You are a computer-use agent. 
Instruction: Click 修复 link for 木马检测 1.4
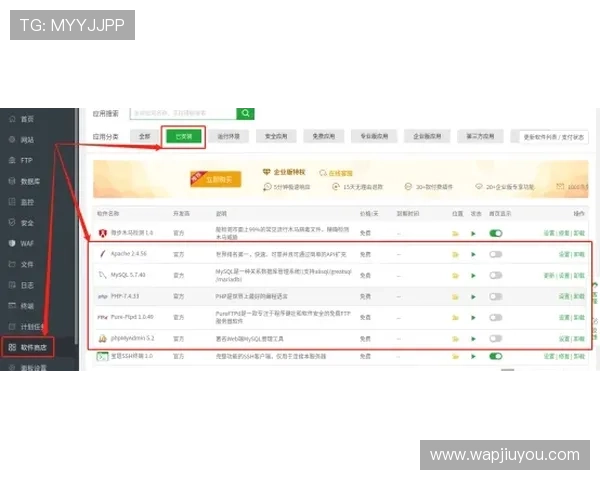[x=564, y=233]
